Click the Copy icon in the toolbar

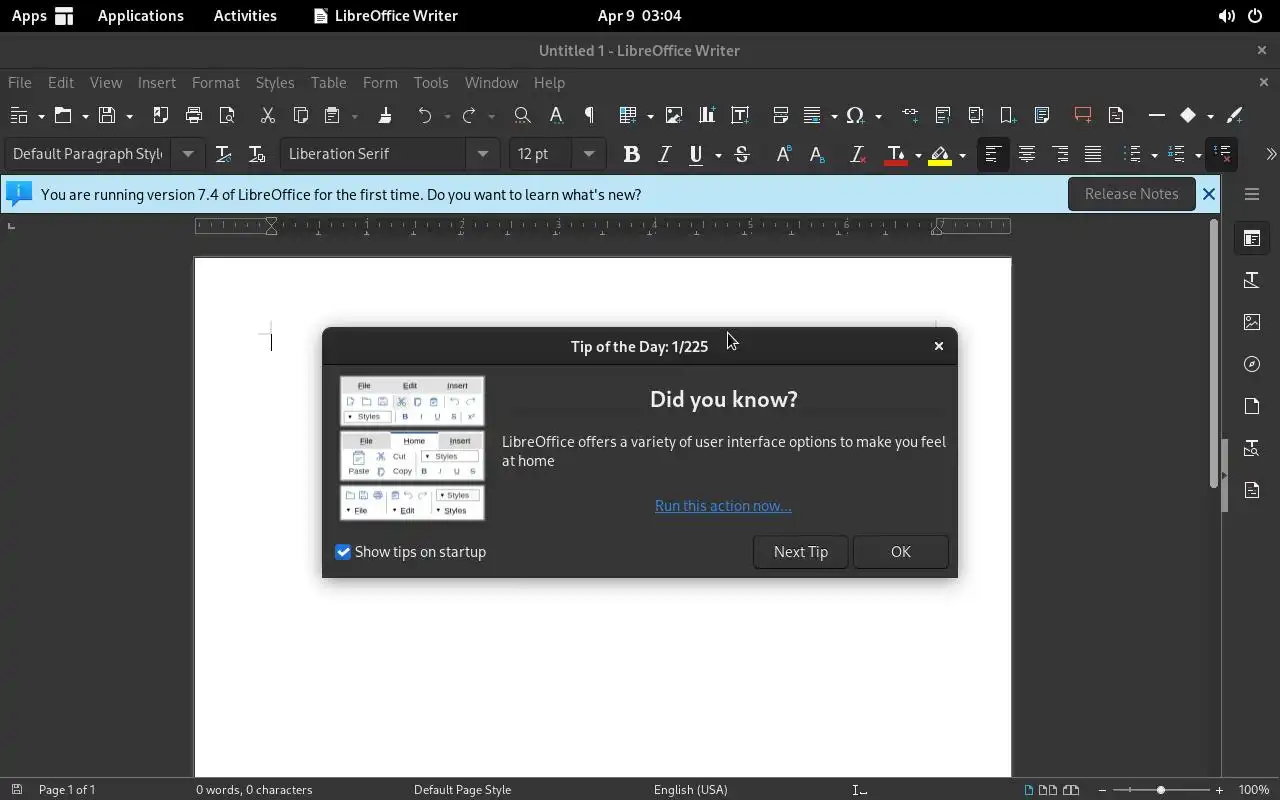300,116
